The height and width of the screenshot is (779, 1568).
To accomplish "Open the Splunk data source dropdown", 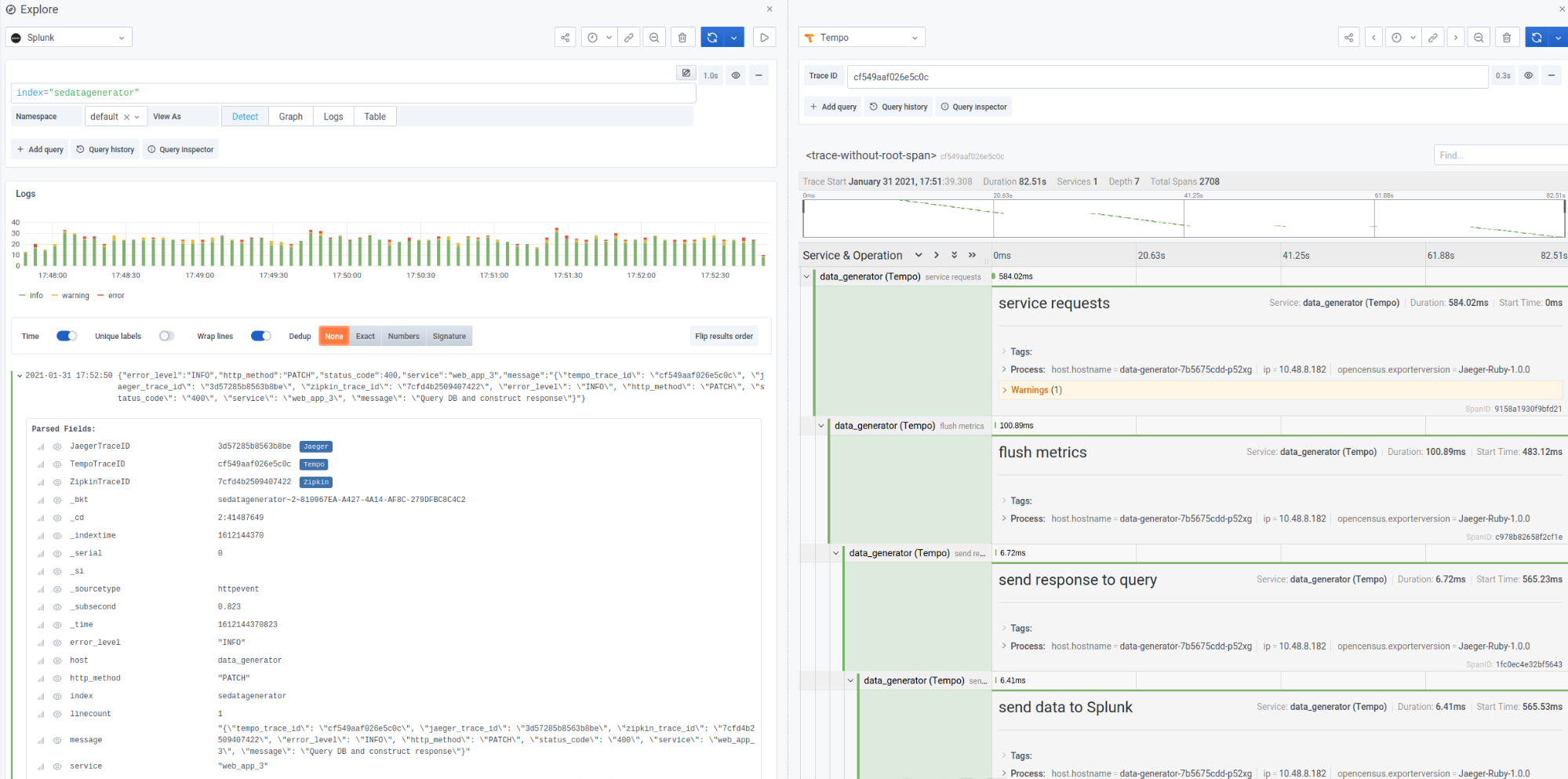I will (68, 36).
